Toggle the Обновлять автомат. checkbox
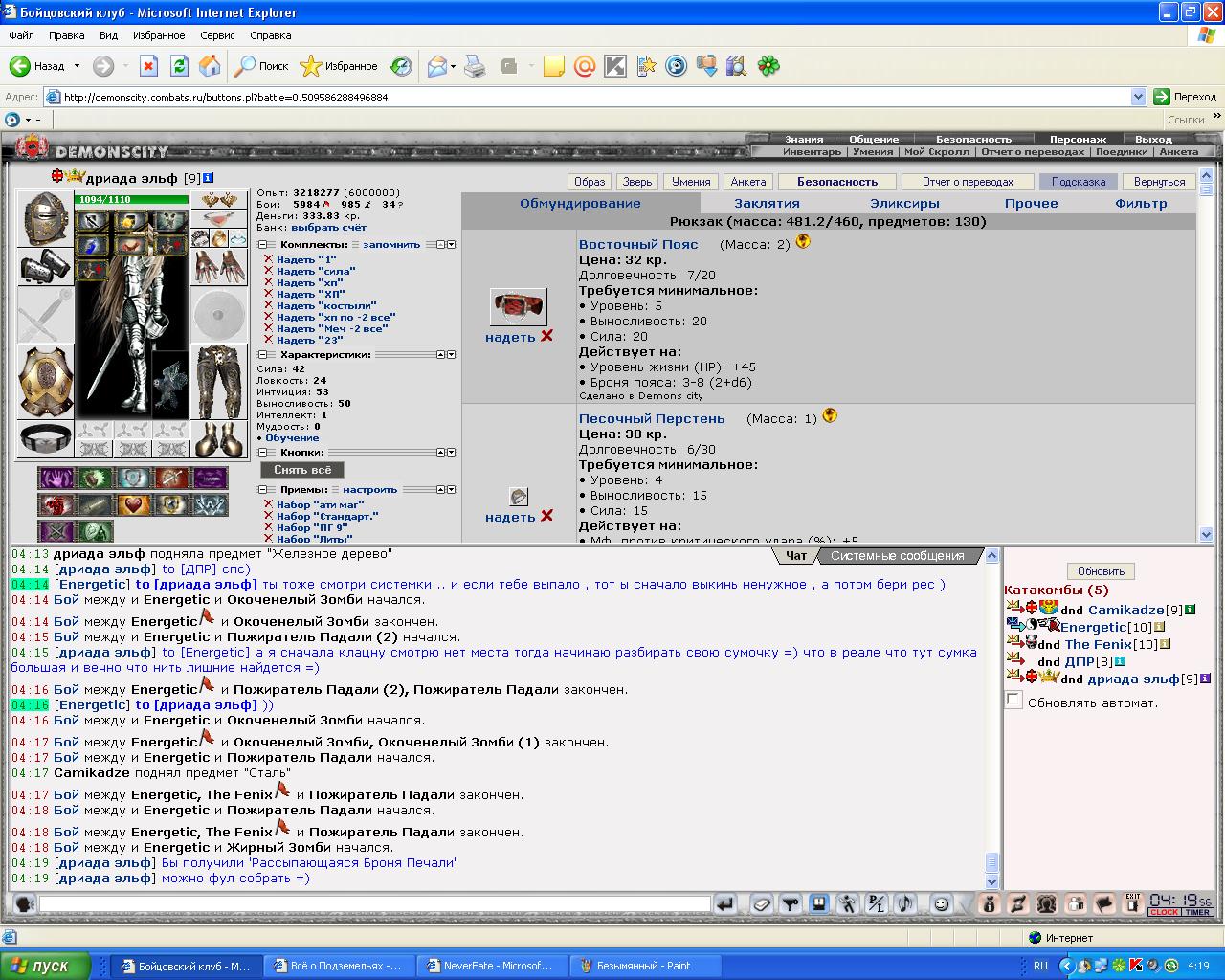 pyautogui.click(x=1013, y=701)
